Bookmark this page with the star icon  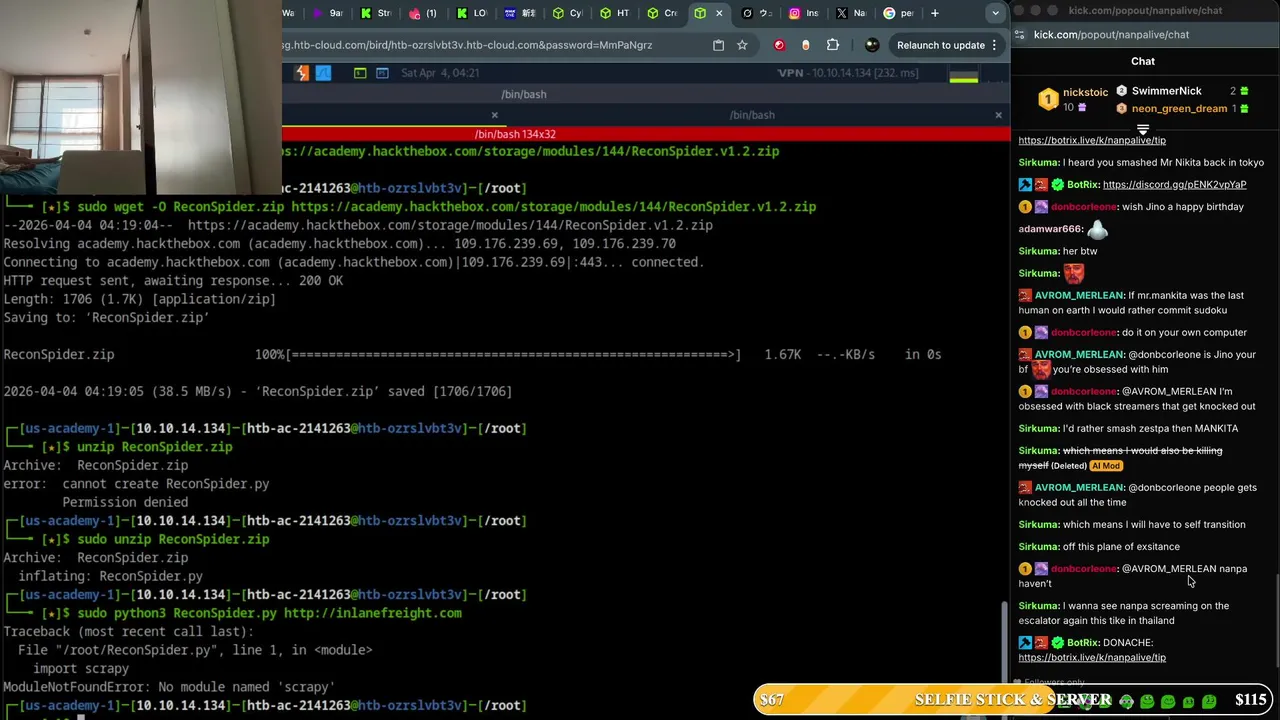(x=742, y=45)
